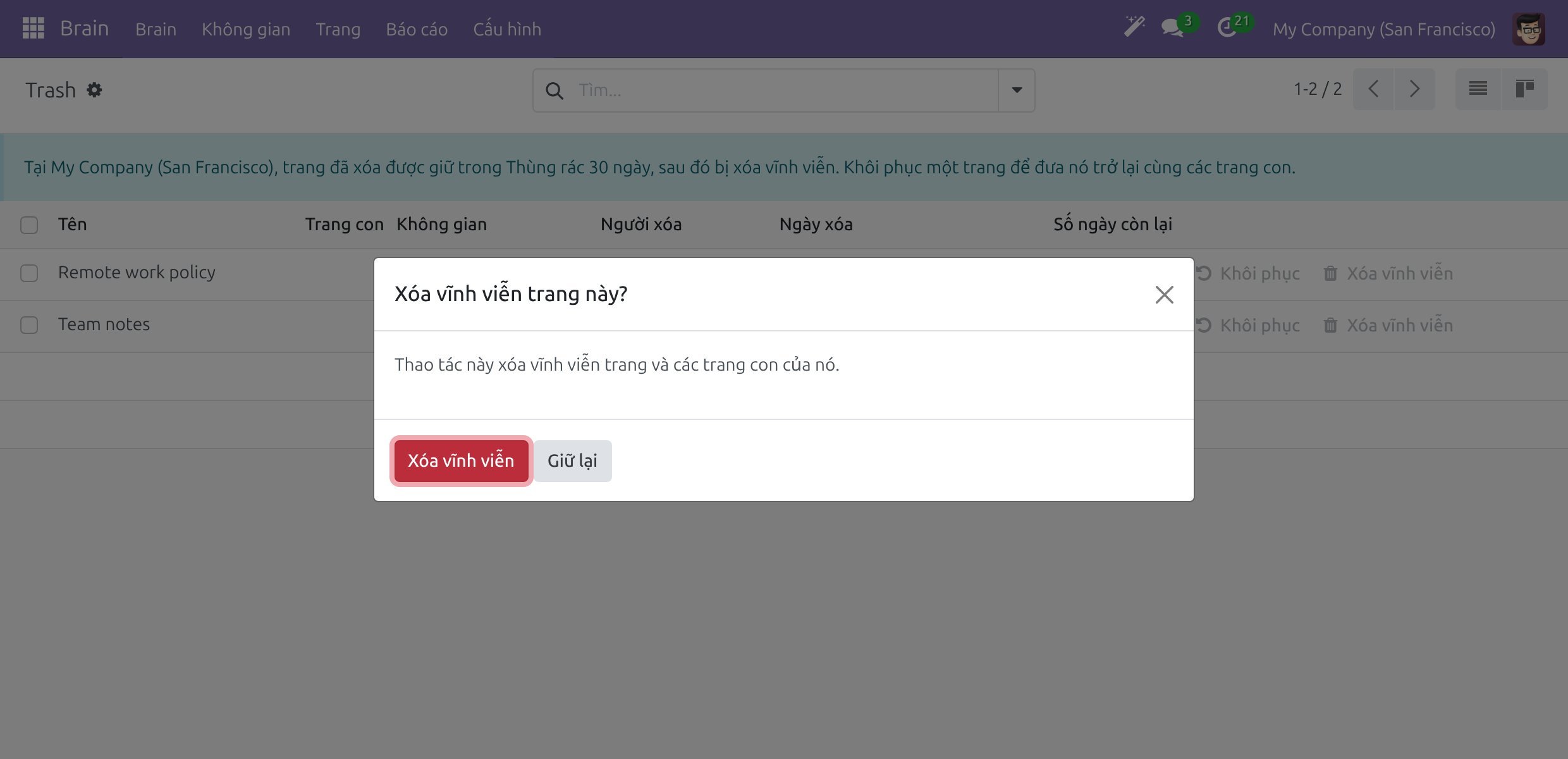1568x759 pixels.
Task: Click Khôi phục for Remote work policy
Action: coord(1248,273)
